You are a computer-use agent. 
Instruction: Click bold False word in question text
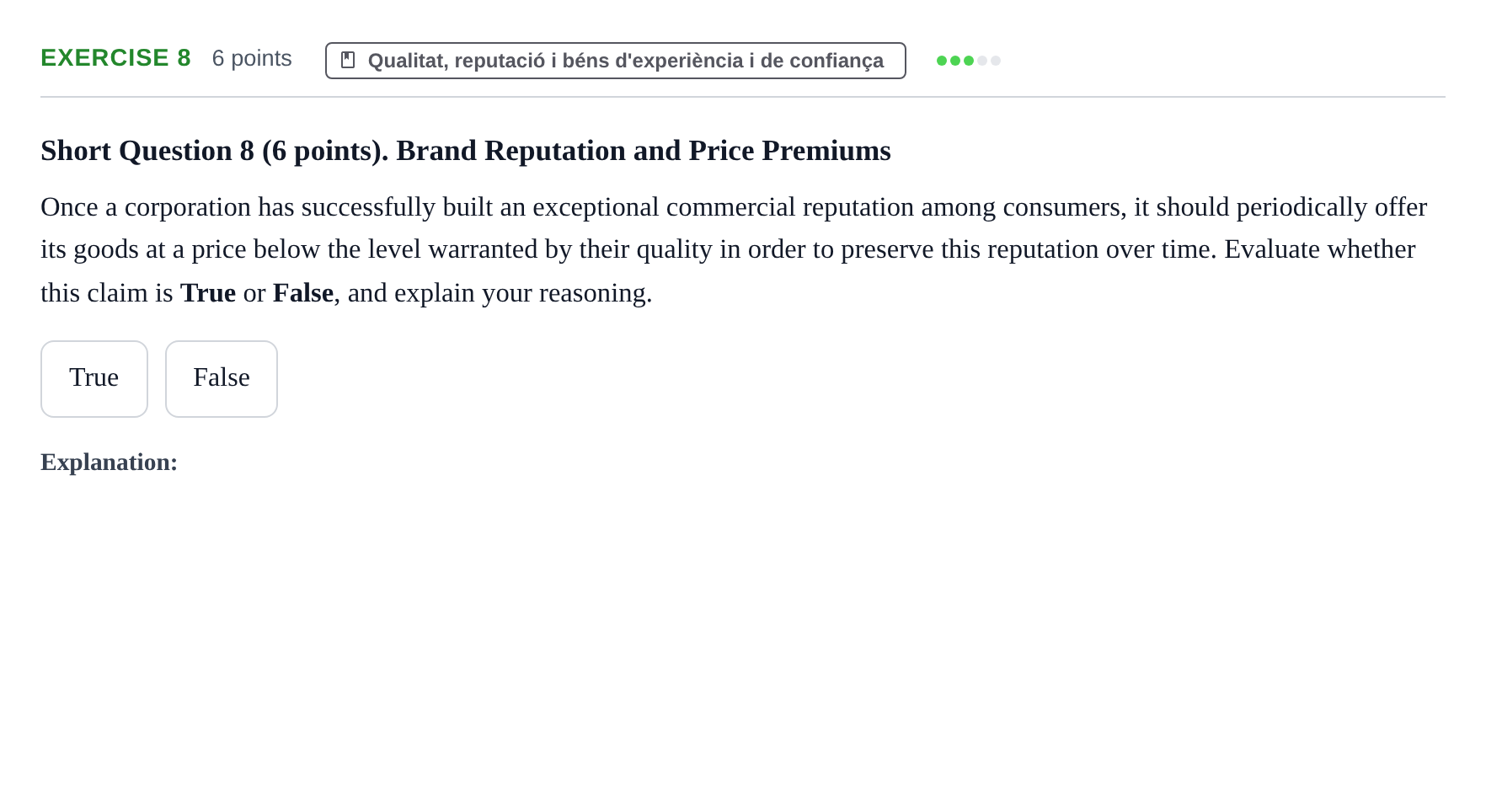(303, 293)
